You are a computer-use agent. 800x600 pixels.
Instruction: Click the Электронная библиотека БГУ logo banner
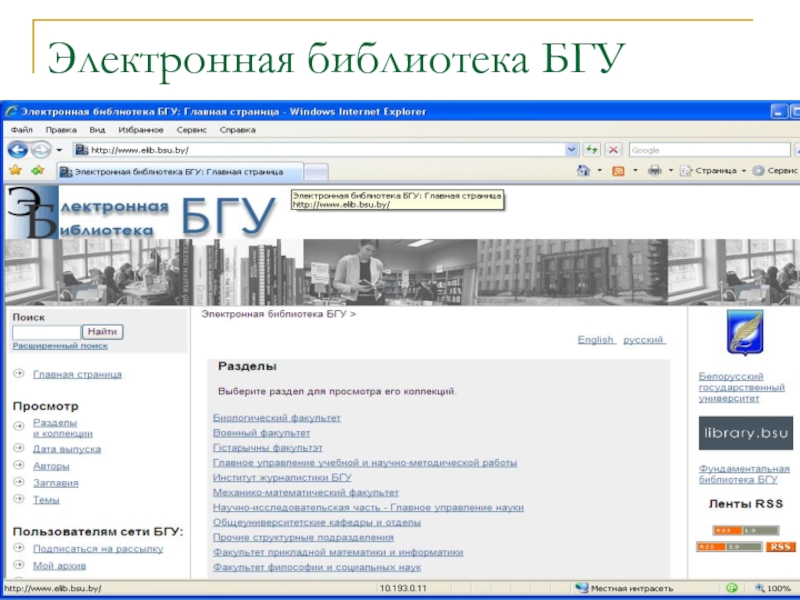[142, 213]
